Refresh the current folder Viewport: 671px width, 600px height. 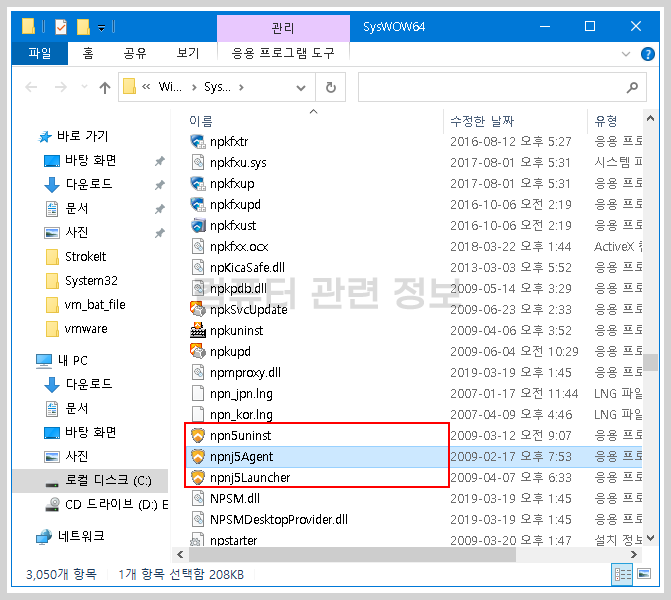[x=331, y=87]
